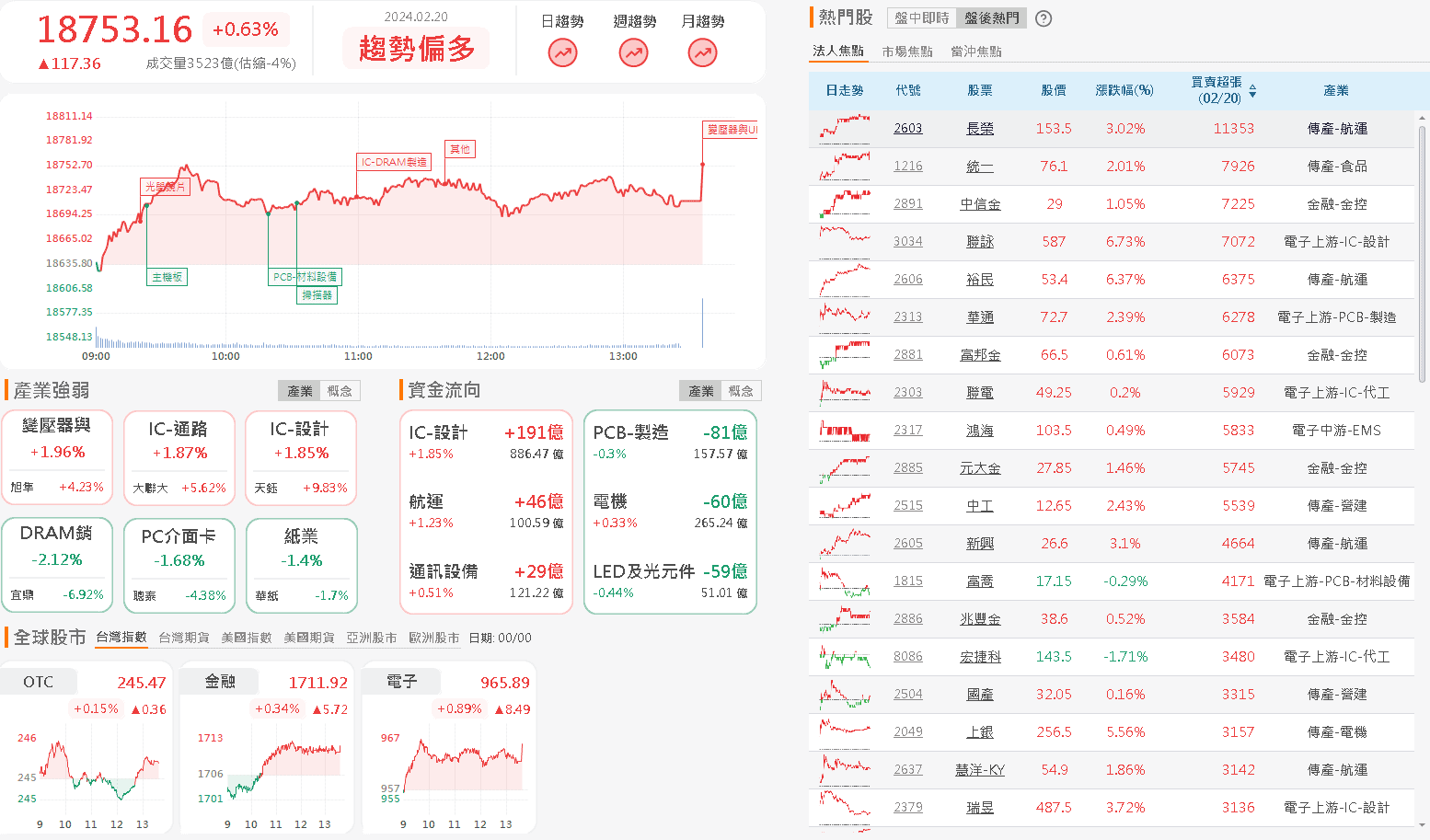Switch global markets to 歐洲股市 tab

(x=434, y=638)
